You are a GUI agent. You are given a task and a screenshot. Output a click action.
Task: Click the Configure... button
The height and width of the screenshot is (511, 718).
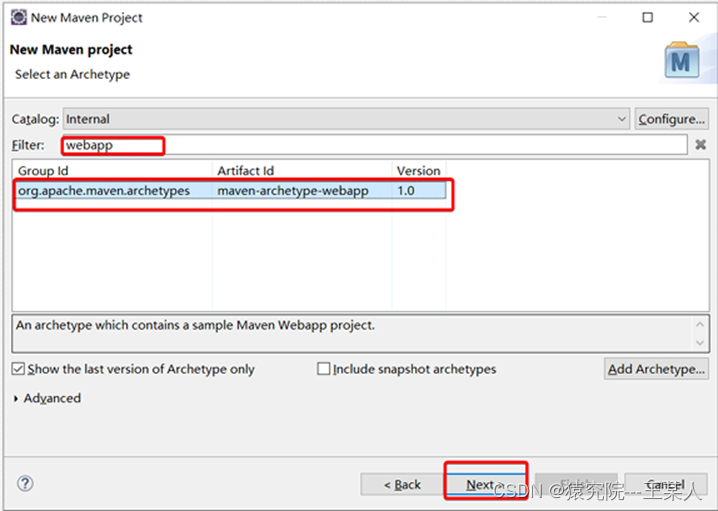[x=671, y=119]
